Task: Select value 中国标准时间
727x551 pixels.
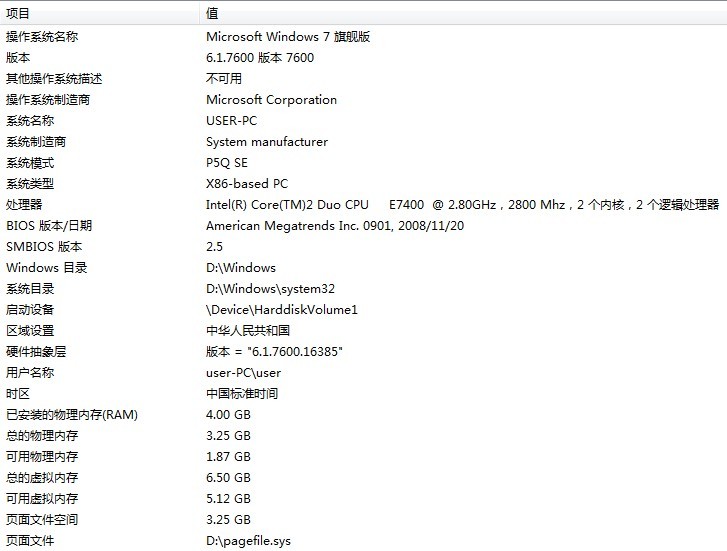Action: (242, 394)
